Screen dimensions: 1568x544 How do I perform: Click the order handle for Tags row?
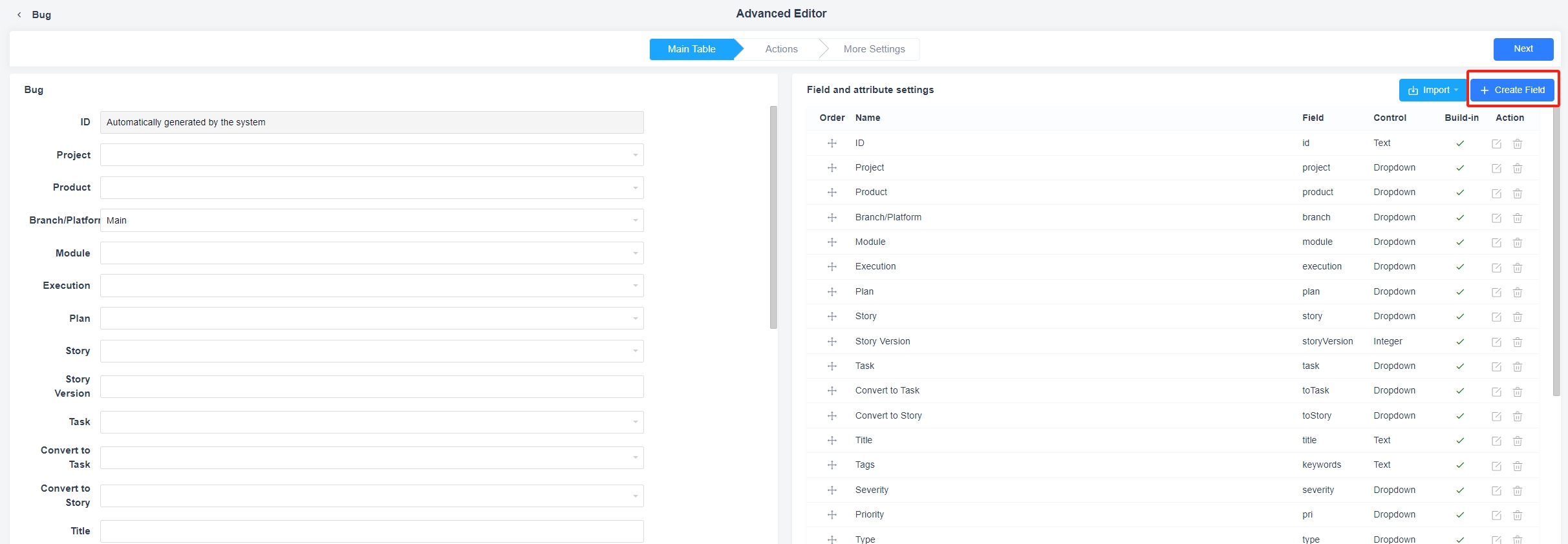pyautogui.click(x=832, y=465)
